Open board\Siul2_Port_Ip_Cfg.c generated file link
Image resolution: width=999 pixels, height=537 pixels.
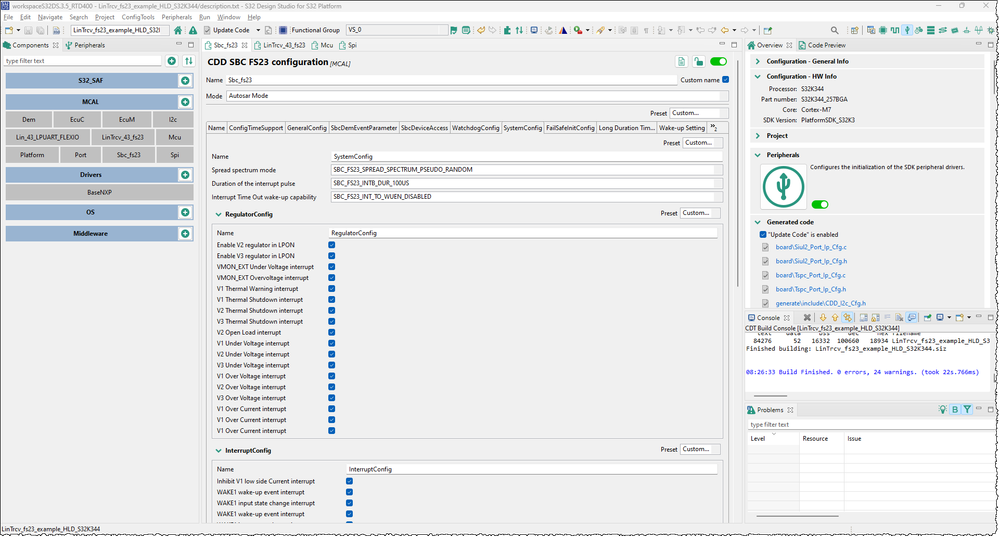pos(811,247)
